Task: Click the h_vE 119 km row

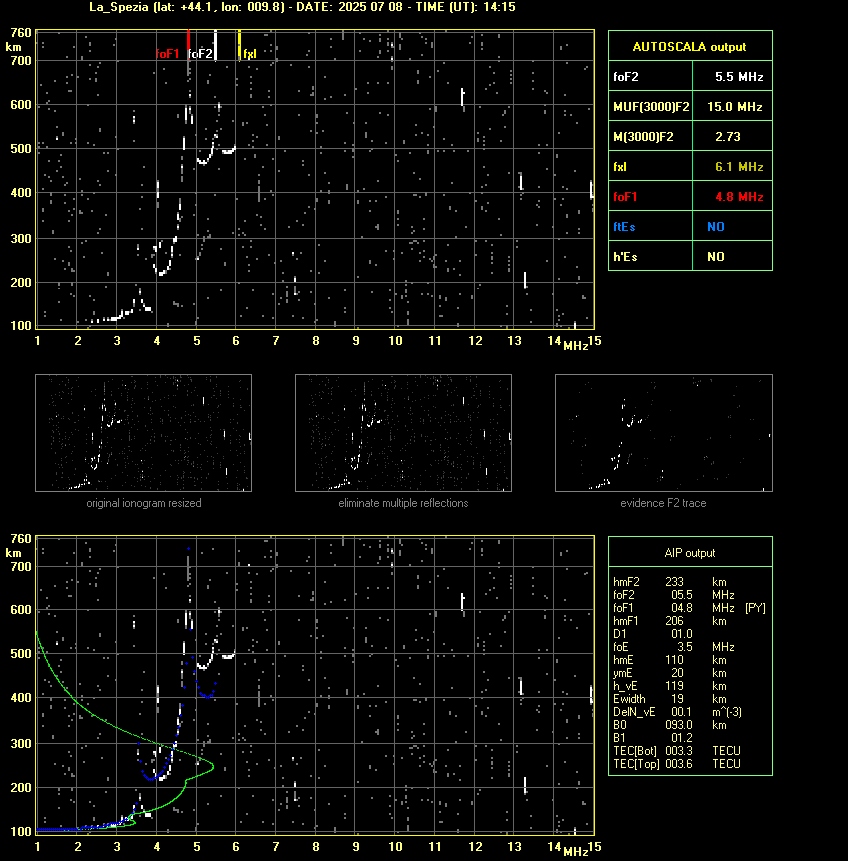Action: point(670,686)
